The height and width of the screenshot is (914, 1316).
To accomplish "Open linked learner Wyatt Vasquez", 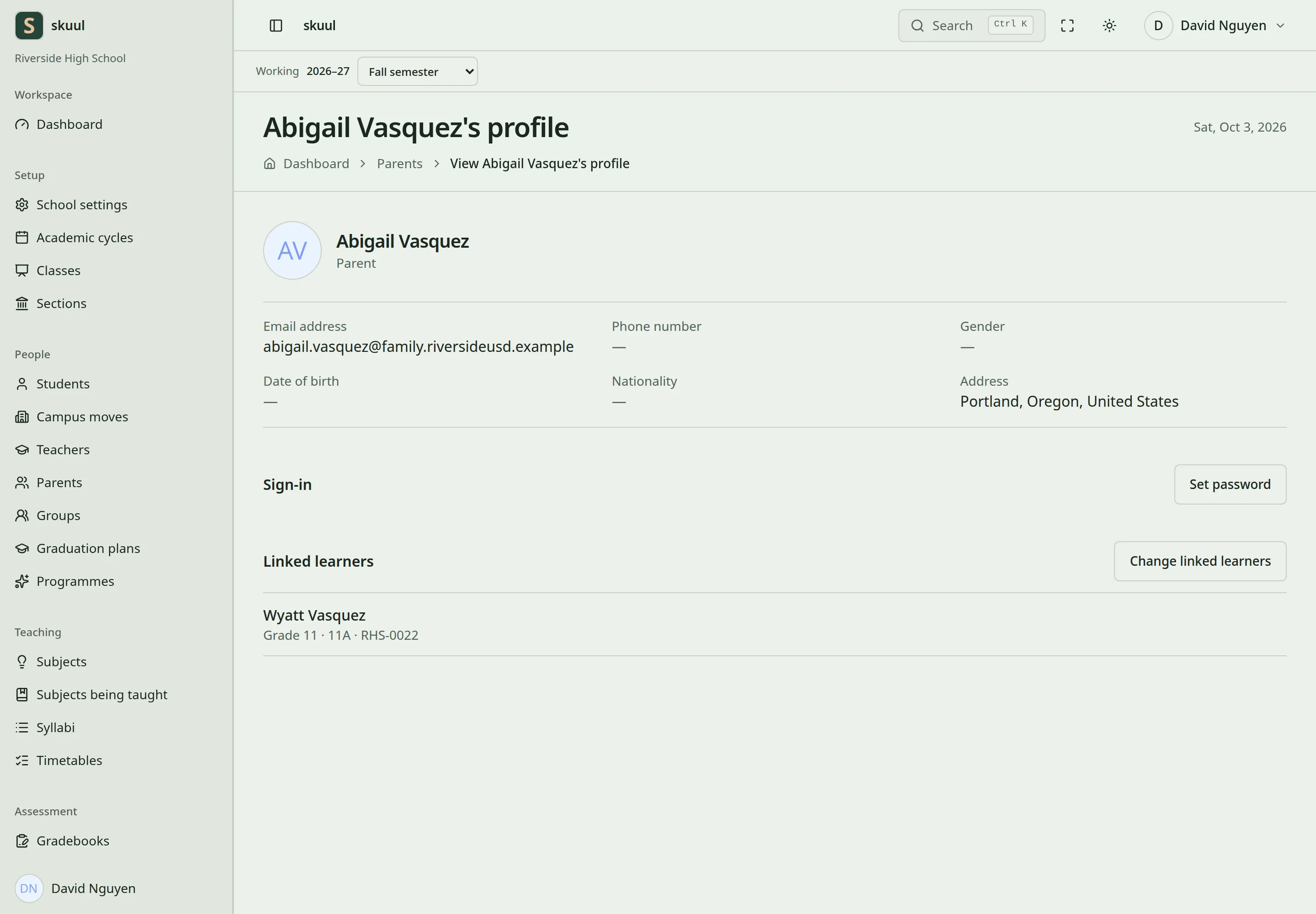I will click(314, 615).
